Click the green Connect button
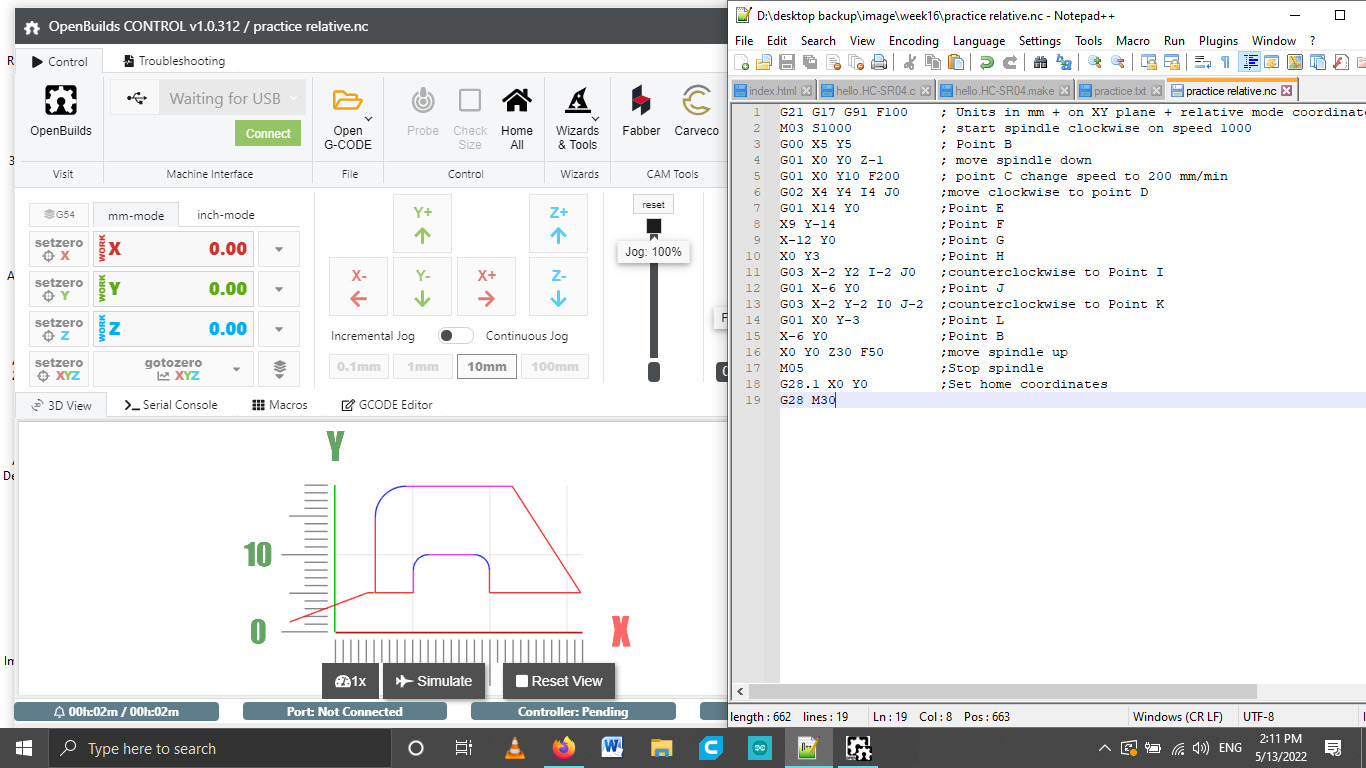1366x768 pixels. (x=268, y=133)
